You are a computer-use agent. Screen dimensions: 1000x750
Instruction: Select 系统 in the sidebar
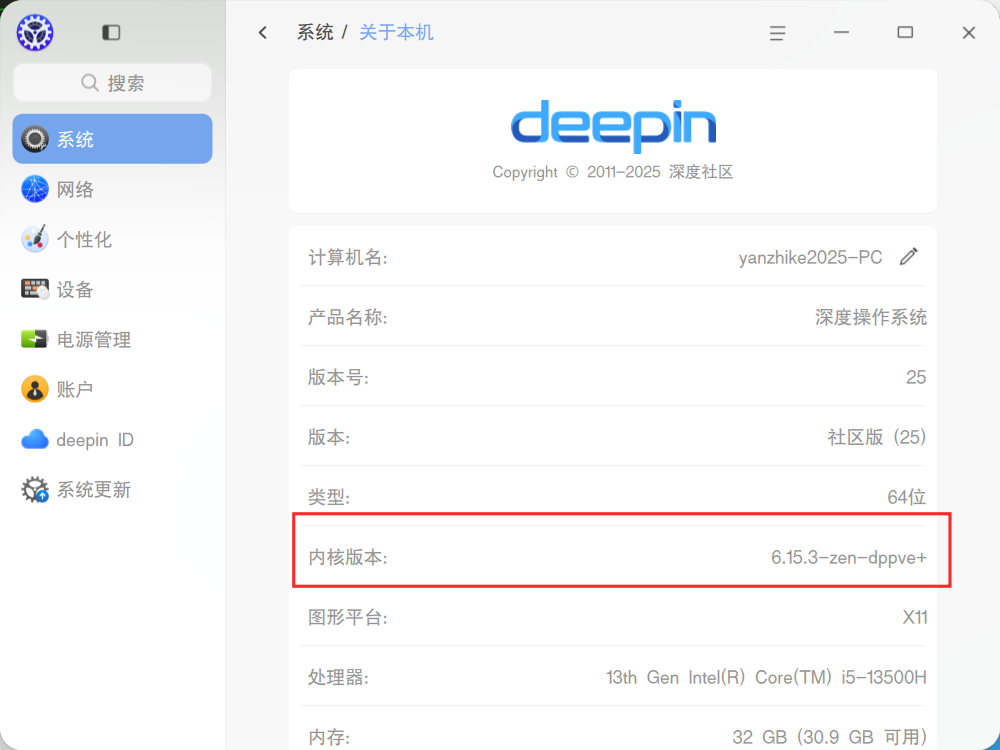pyautogui.click(x=112, y=139)
